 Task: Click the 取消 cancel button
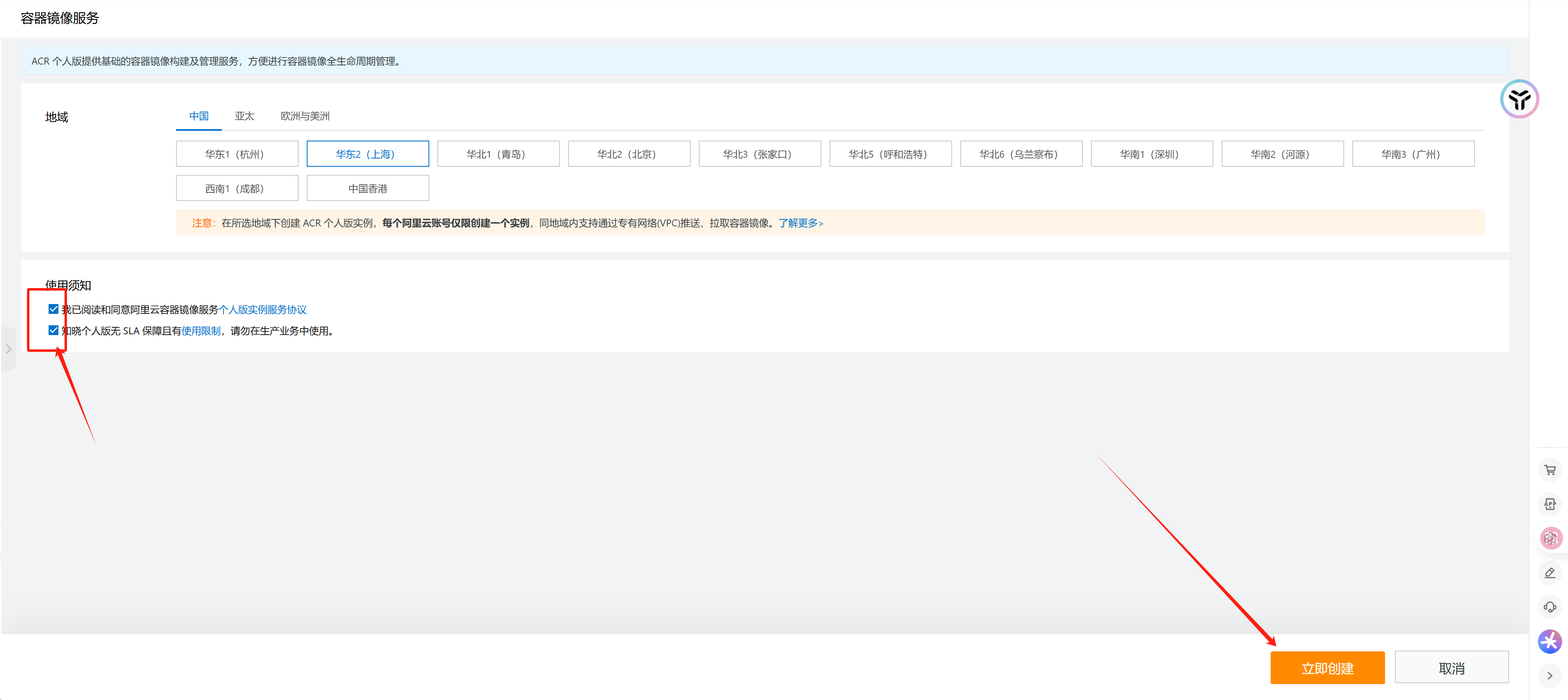tap(1451, 668)
